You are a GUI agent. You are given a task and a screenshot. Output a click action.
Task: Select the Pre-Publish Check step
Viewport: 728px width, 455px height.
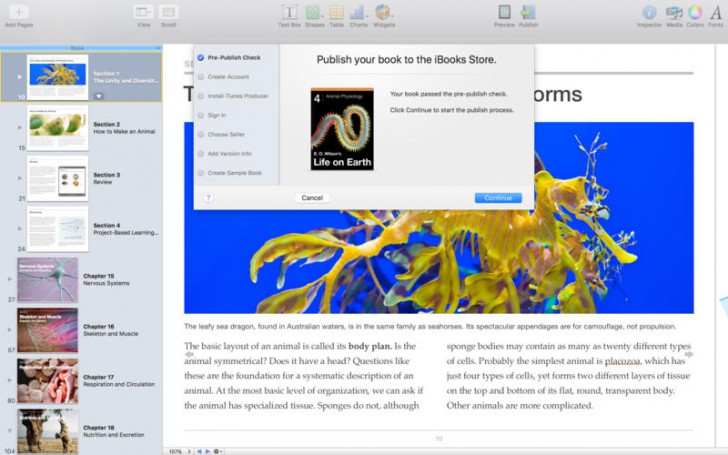point(229,58)
